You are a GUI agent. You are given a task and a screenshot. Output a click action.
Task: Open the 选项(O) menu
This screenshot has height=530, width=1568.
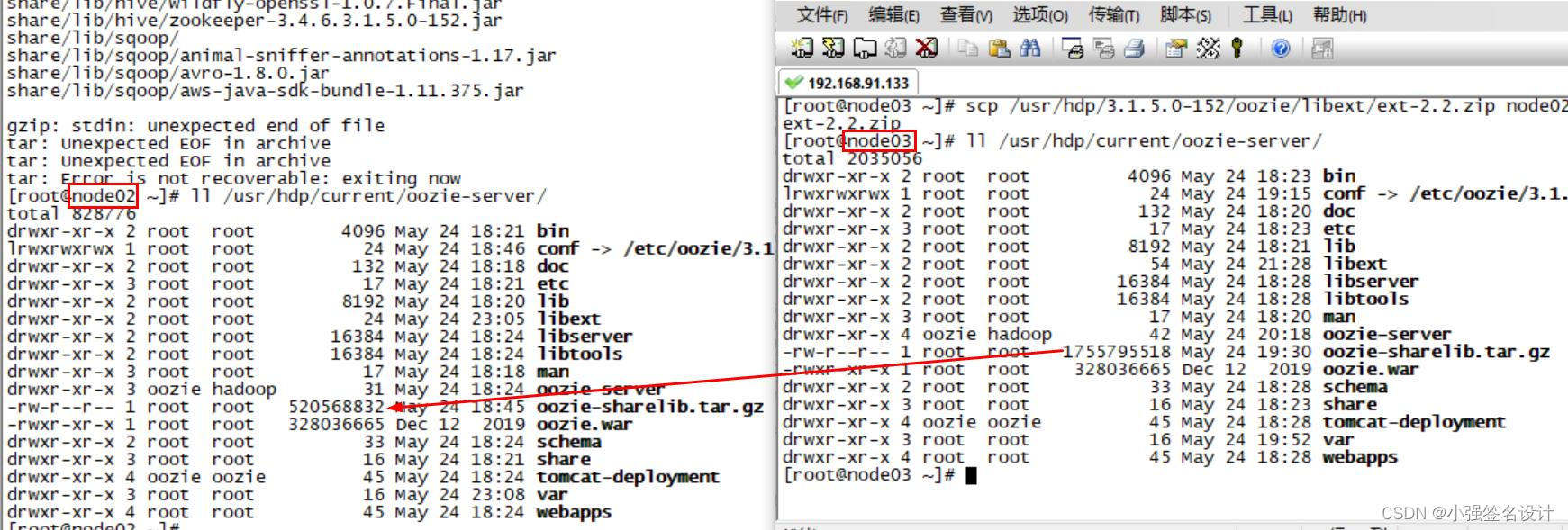1040,14
